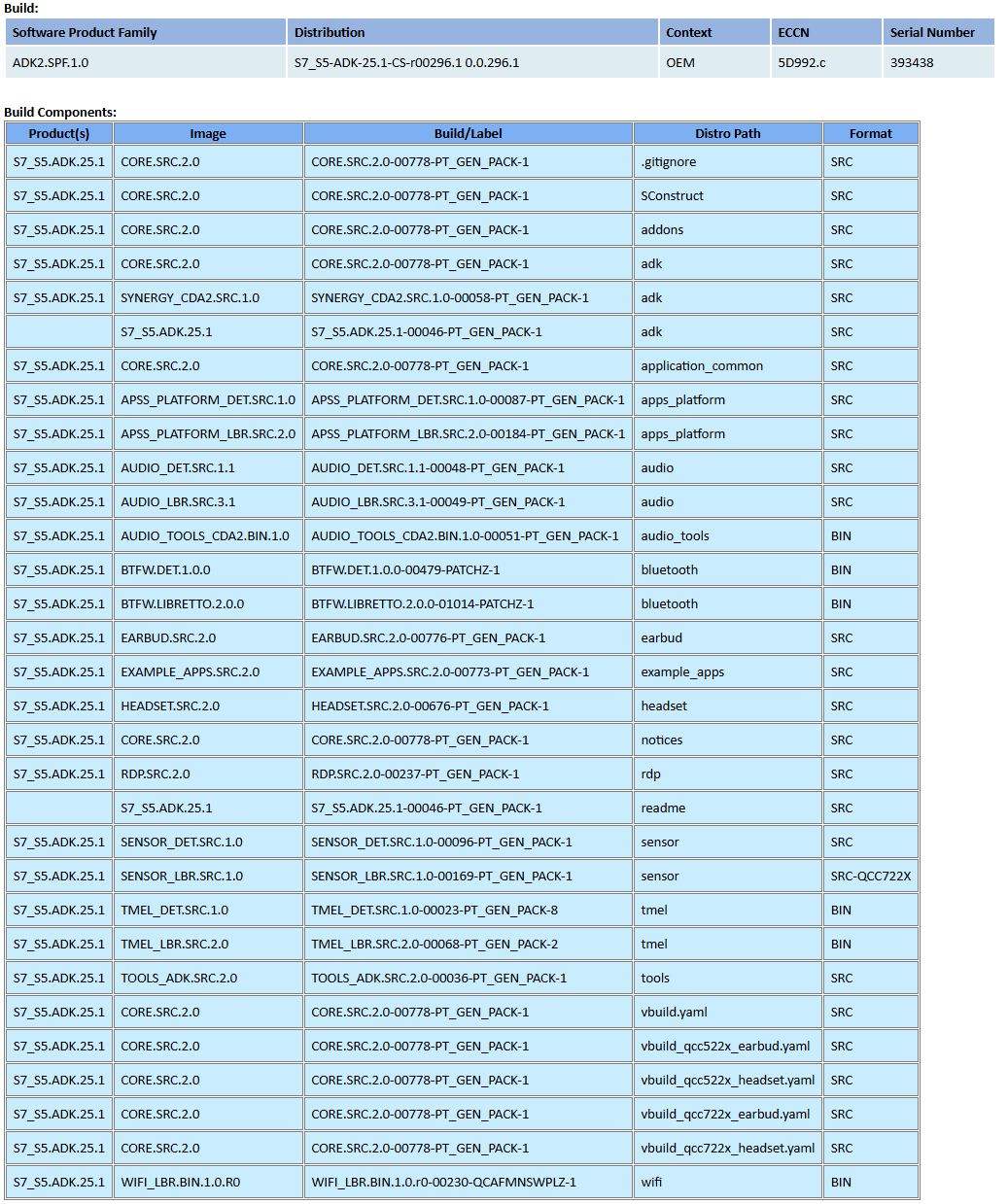Select the Build/Label column header
The width and height of the screenshot is (1008, 1204).
tap(468, 134)
